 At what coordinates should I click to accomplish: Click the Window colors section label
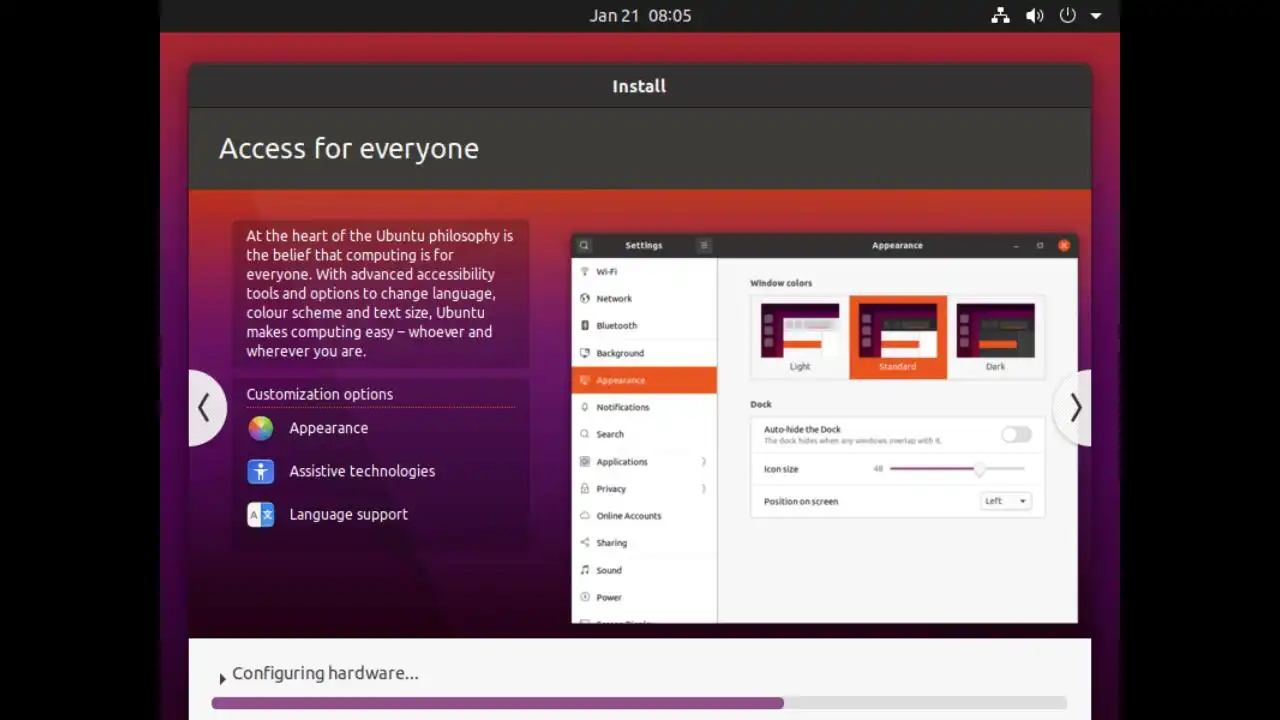781,283
